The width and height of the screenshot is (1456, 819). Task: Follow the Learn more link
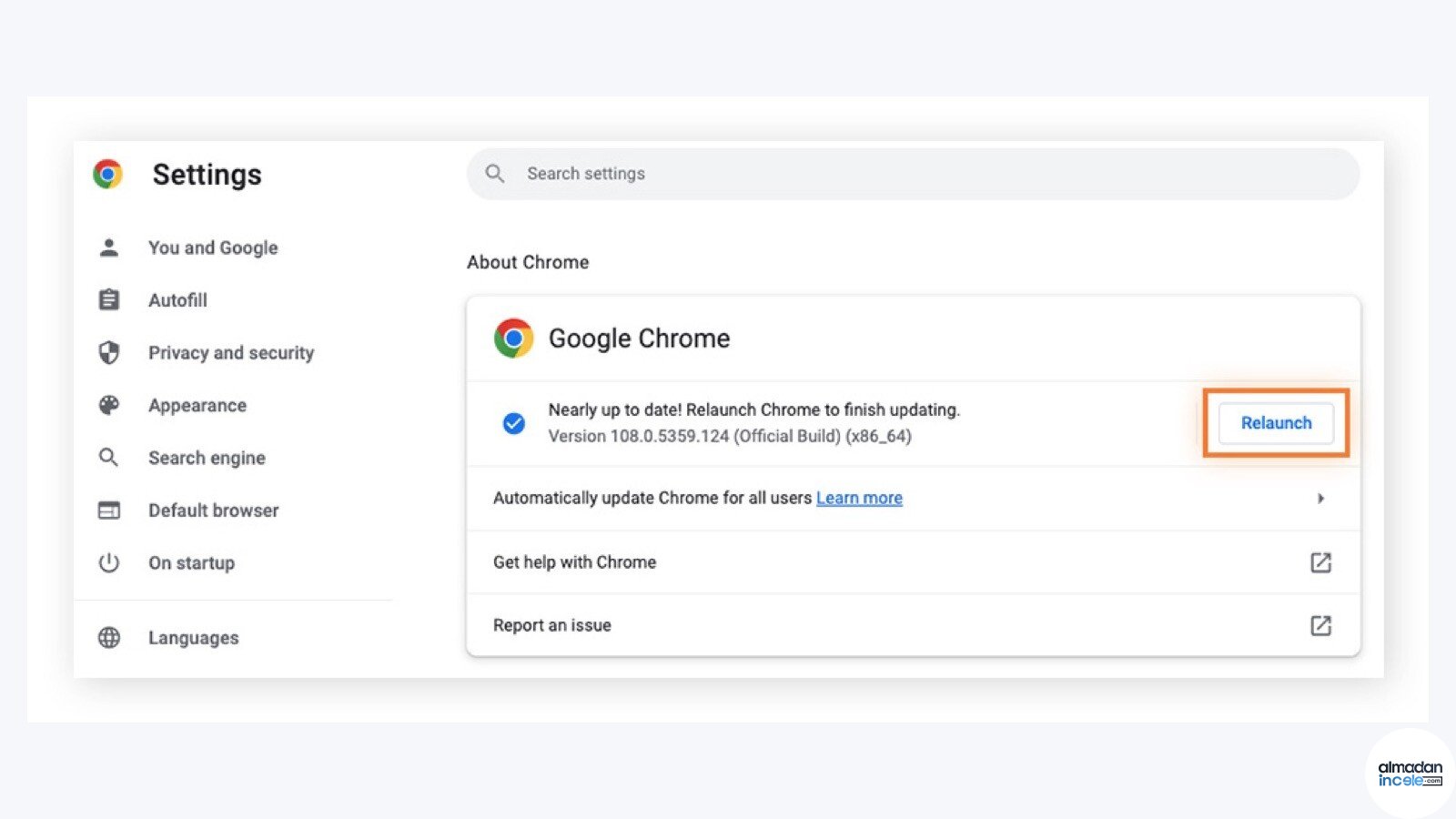pos(859,498)
